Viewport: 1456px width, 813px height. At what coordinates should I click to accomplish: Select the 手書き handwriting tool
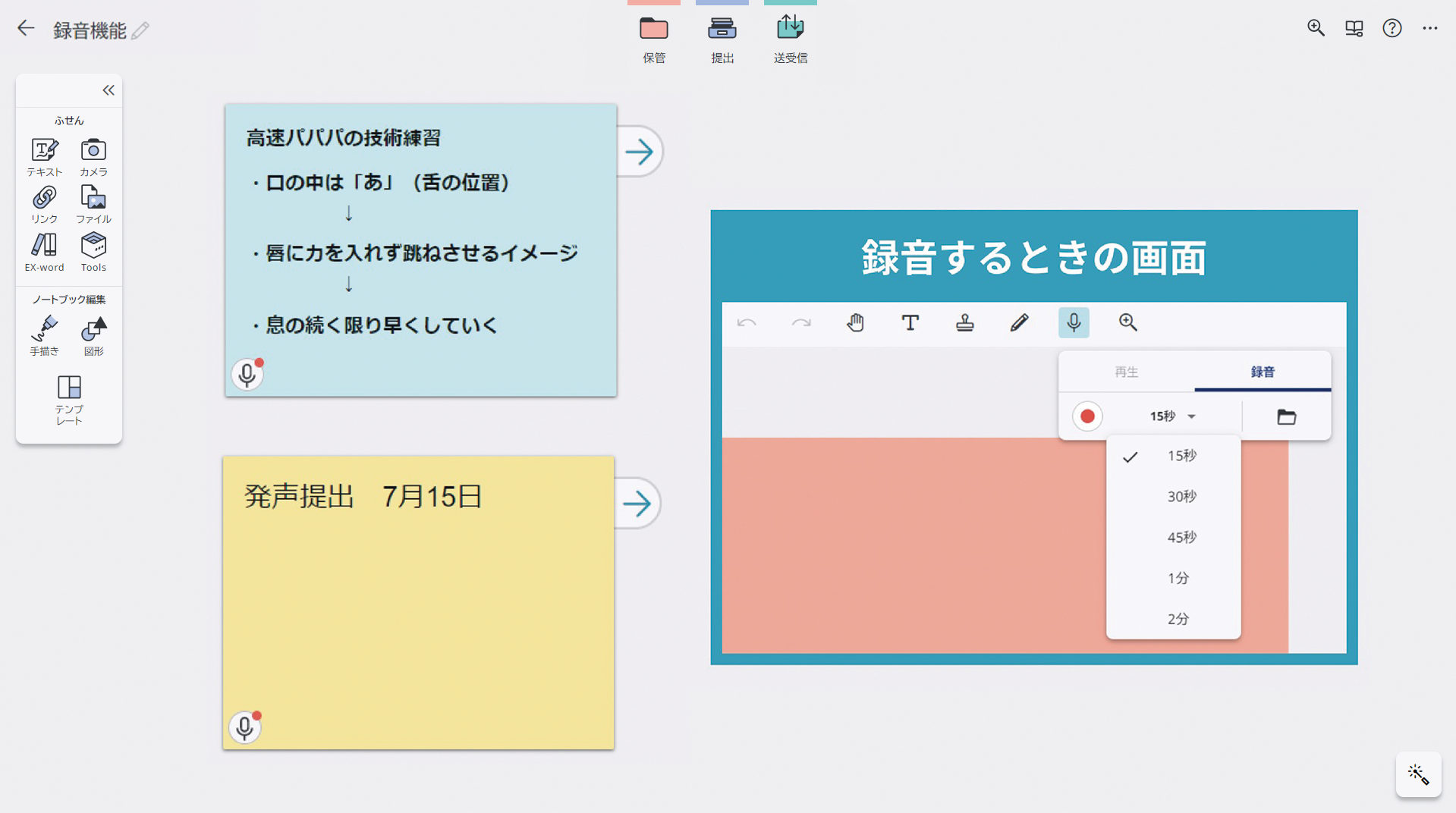pos(44,335)
